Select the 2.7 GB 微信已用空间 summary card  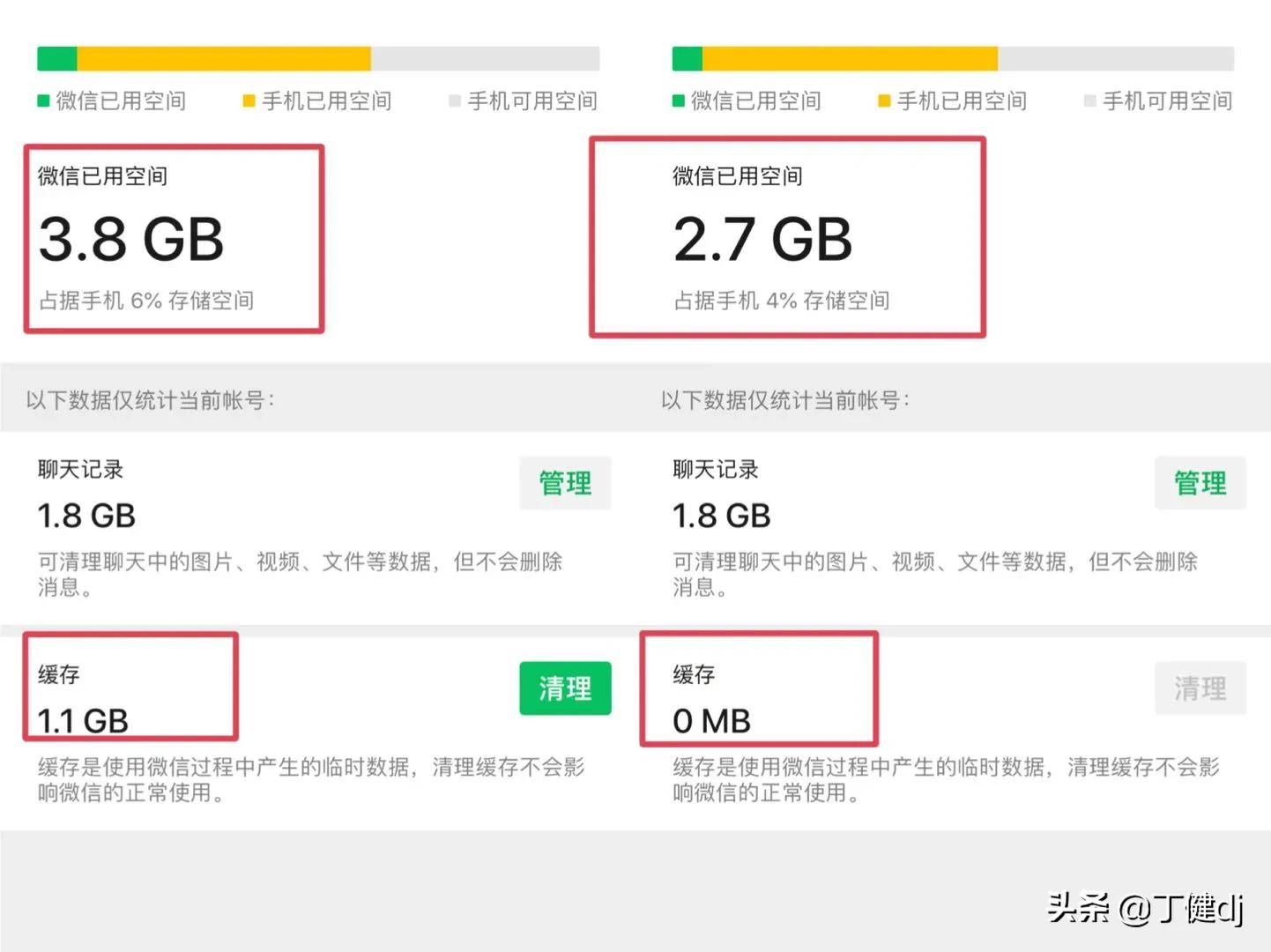787,236
